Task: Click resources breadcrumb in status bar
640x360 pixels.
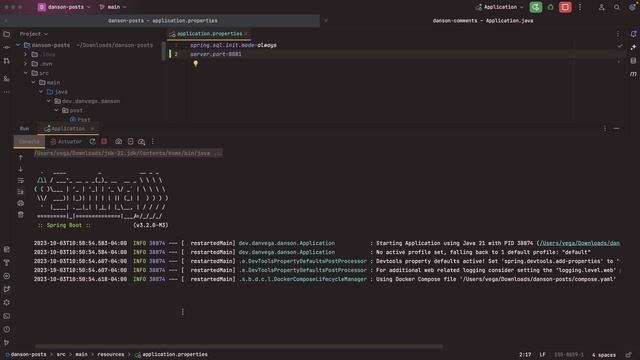Action: click(x=111, y=355)
